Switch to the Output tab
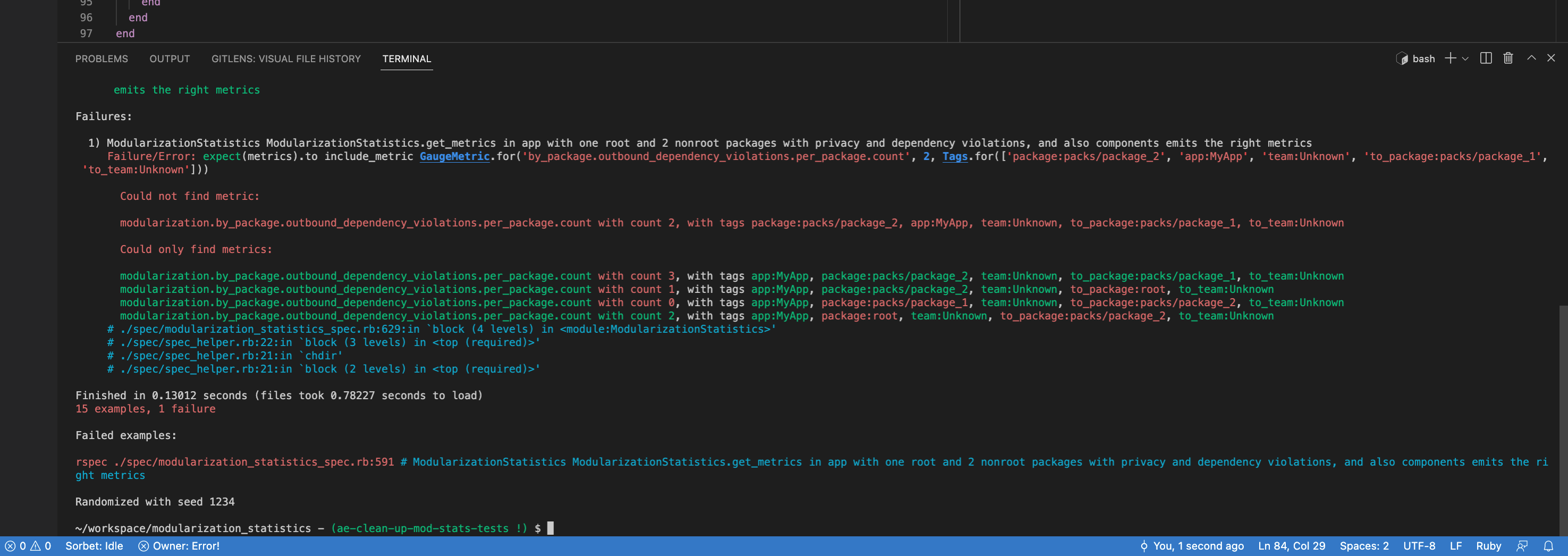 tap(170, 59)
